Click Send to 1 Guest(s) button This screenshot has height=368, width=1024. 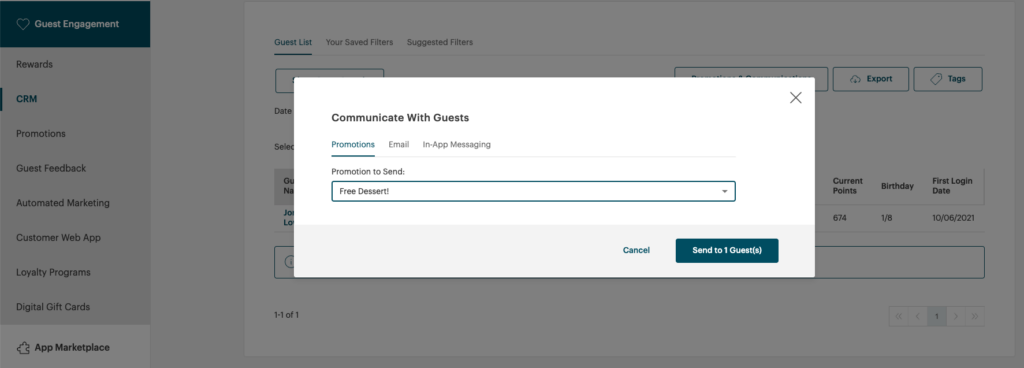727,251
